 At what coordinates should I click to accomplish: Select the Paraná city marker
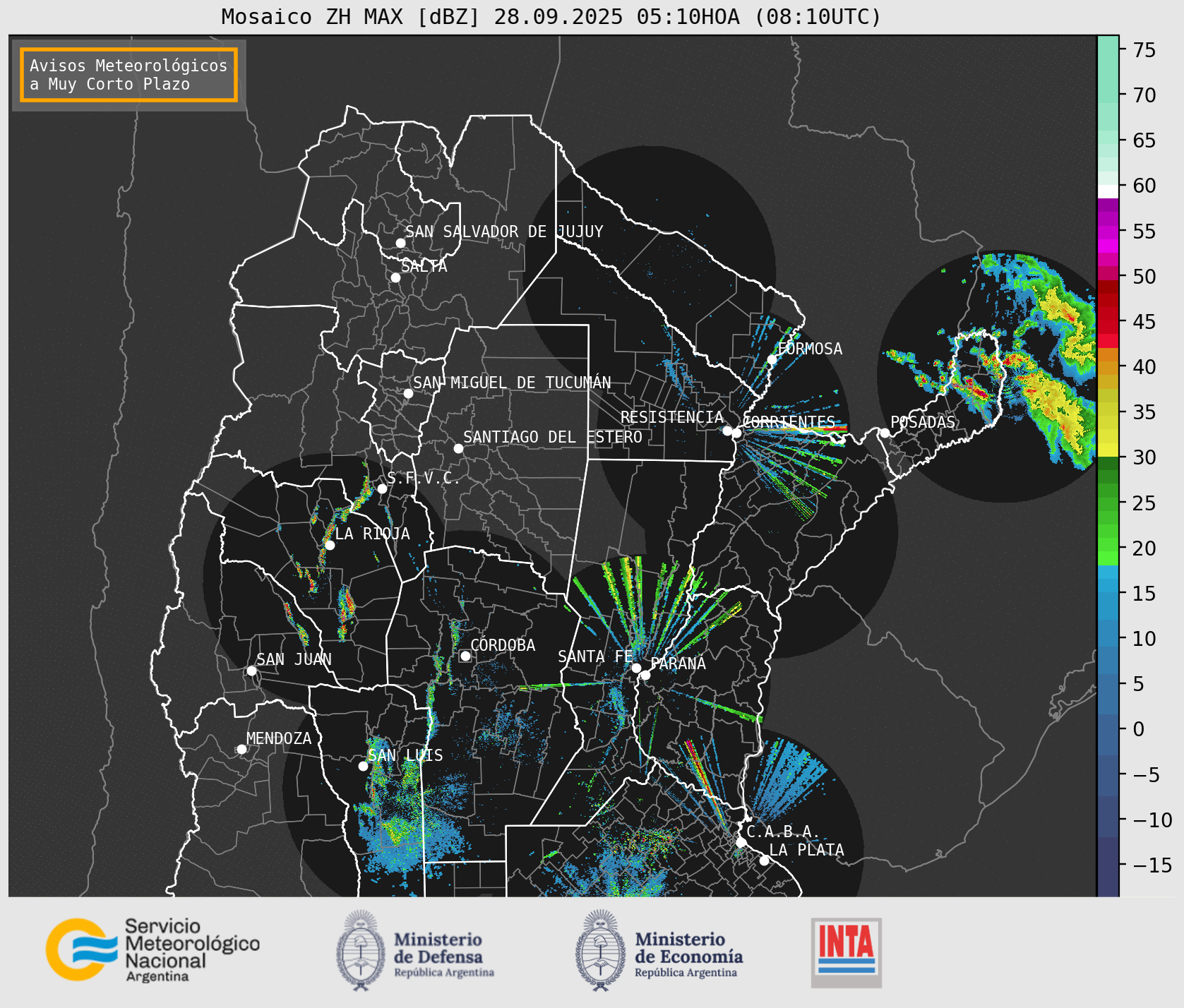645,675
